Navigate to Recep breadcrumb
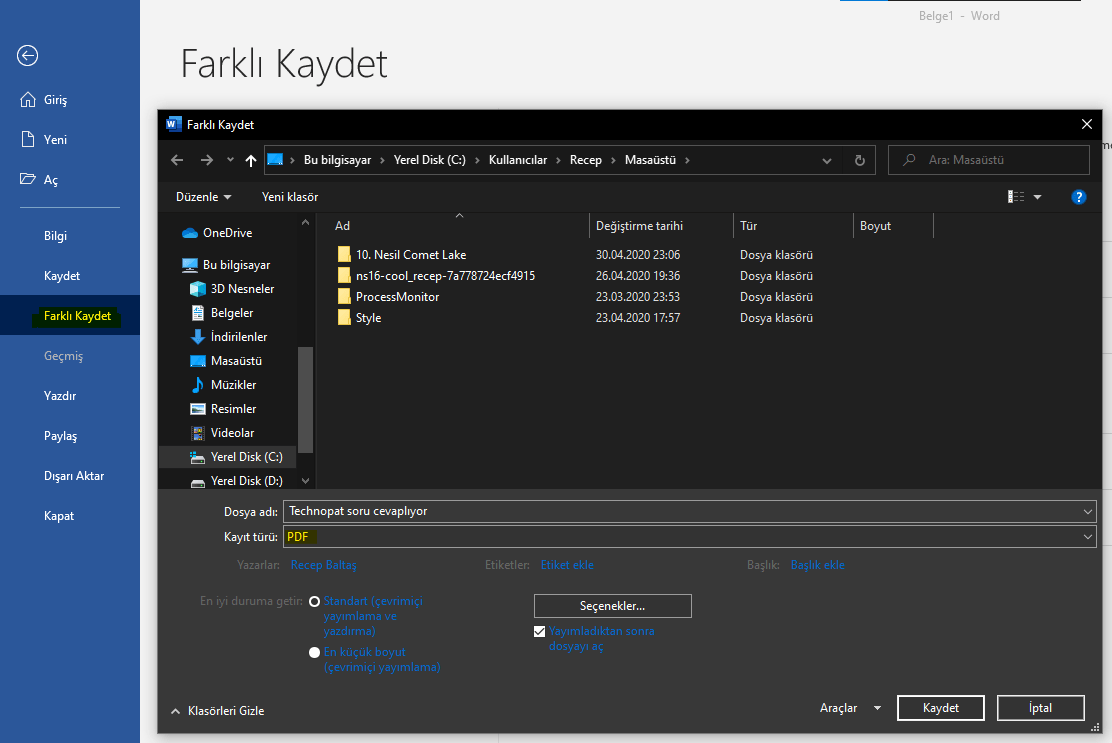 pos(586,160)
